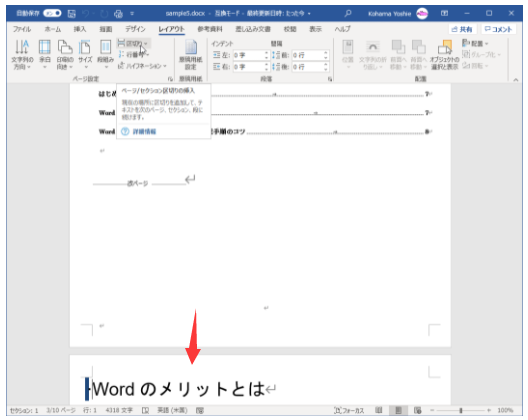Click the Wordのメリットとは heading
This screenshot has width=528, height=420.
point(179,389)
